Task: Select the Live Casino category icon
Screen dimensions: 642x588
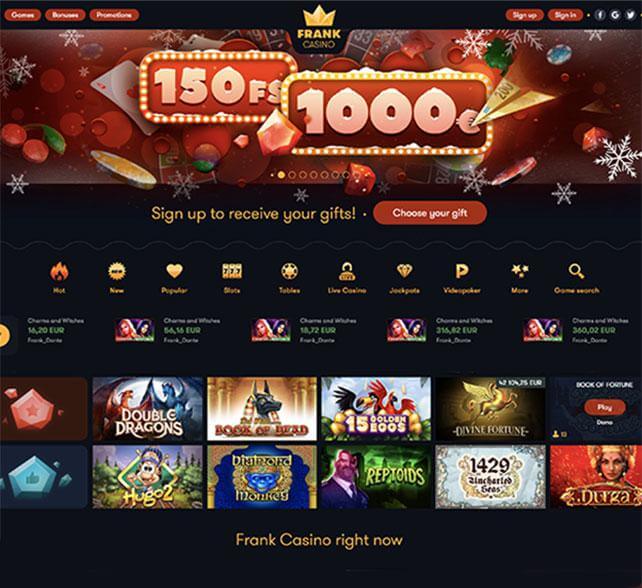Action: point(347,271)
